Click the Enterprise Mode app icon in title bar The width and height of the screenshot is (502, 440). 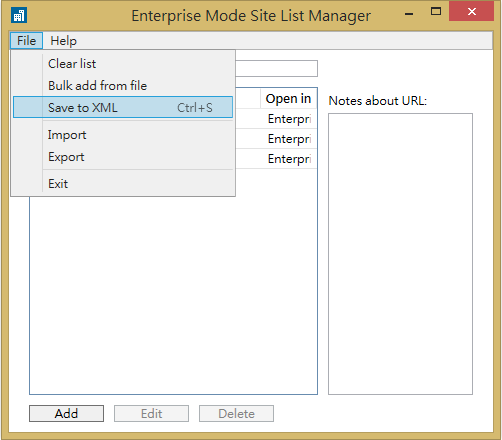click(19, 15)
